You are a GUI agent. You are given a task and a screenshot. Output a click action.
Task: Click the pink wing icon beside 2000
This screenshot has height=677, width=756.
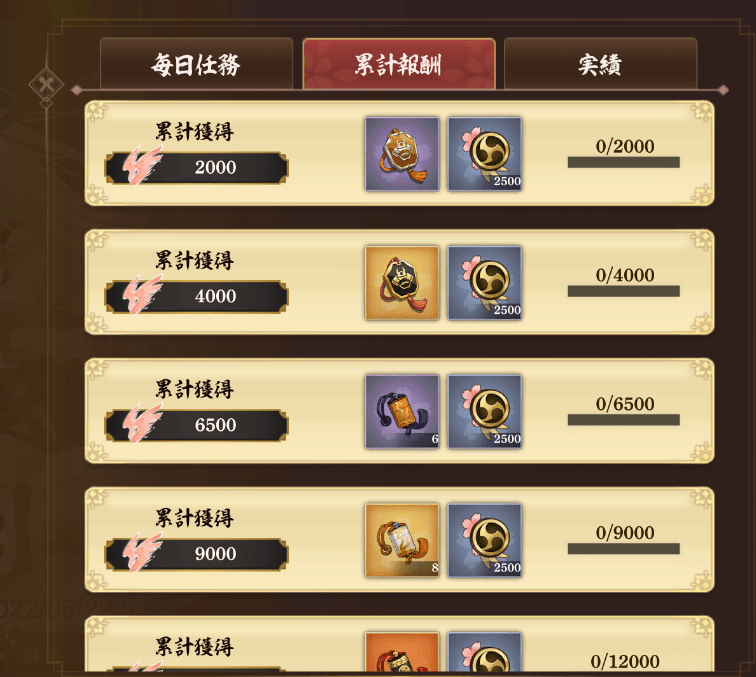tap(142, 165)
